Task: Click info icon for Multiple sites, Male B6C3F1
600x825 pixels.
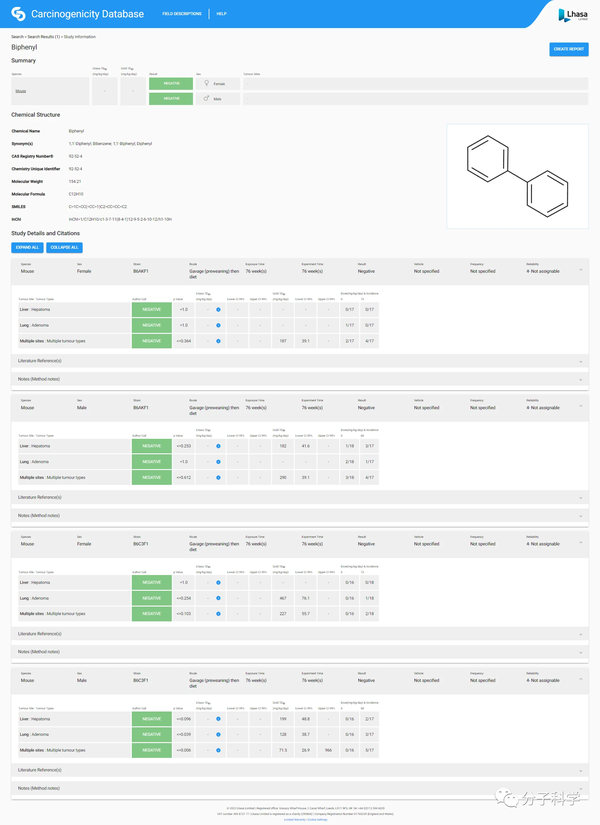Action: 218,750
